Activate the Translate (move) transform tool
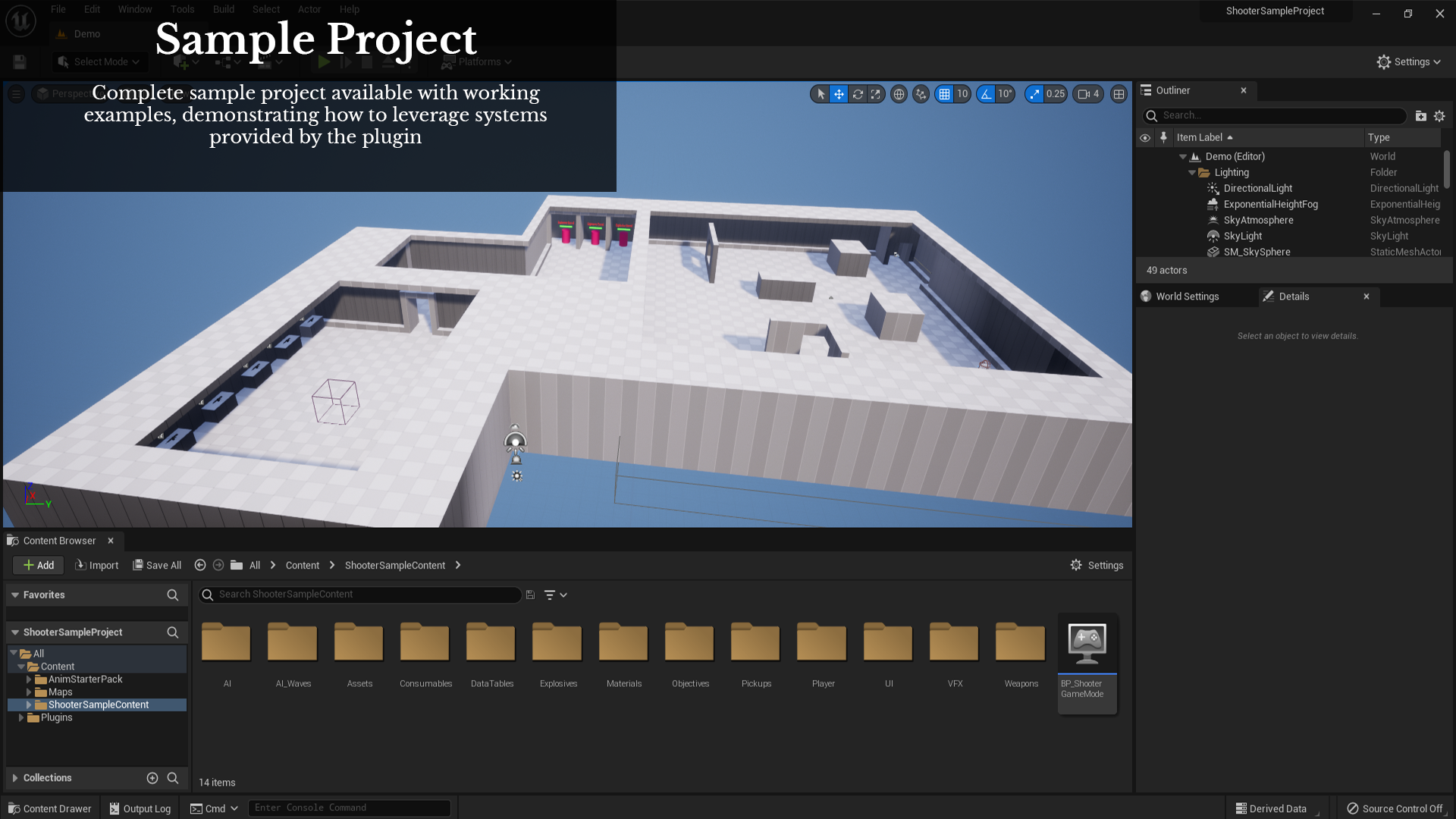The image size is (1456, 819). point(839,94)
